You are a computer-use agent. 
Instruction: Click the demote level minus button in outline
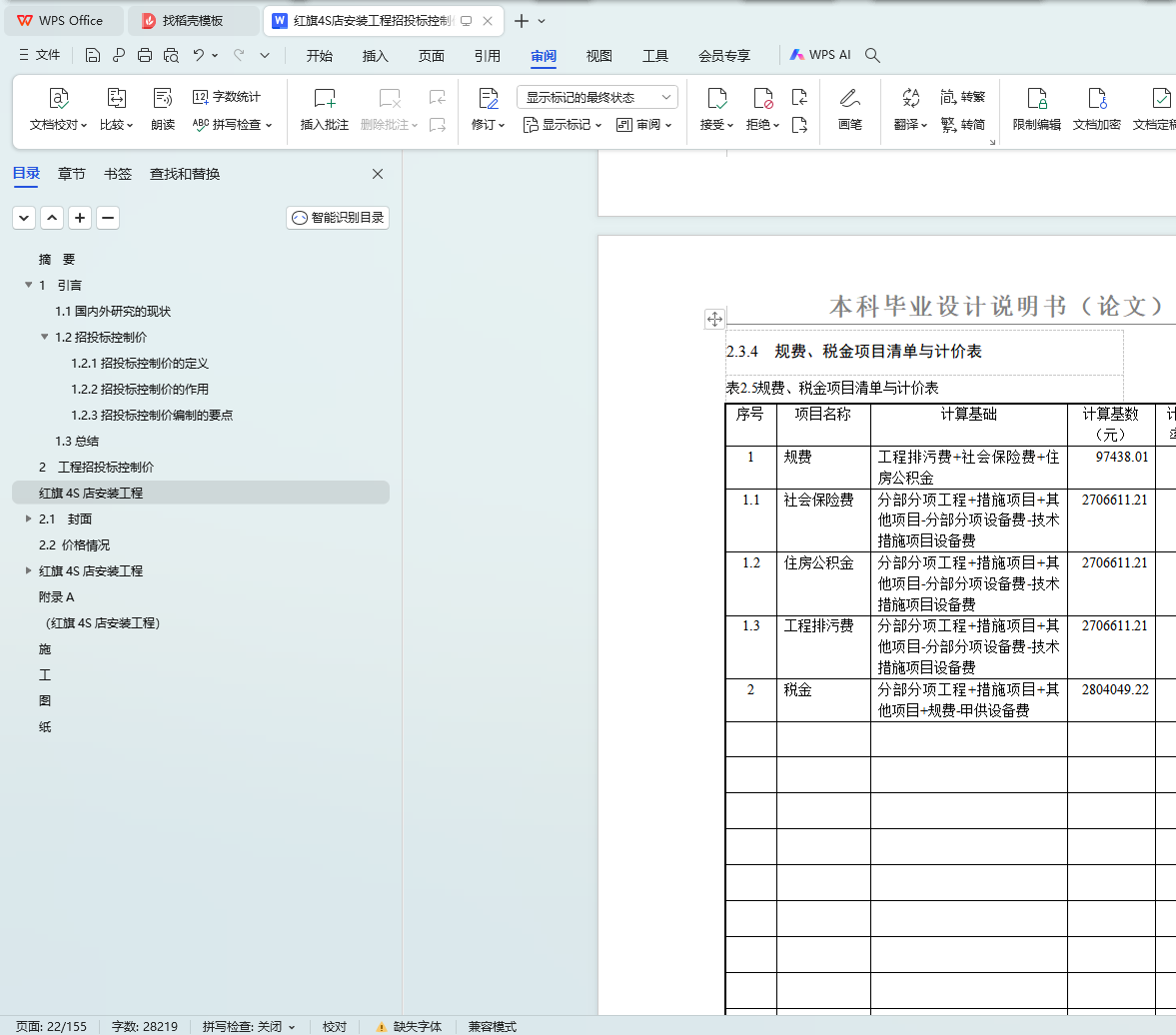(x=108, y=218)
